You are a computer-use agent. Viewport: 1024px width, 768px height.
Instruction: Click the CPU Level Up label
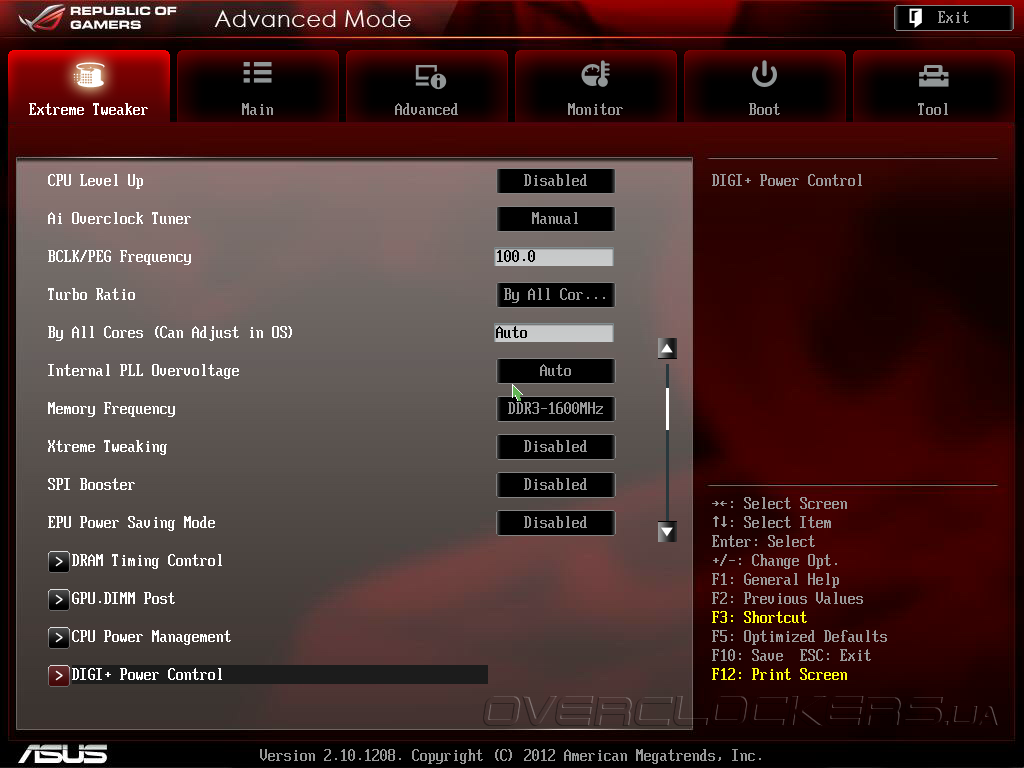point(95,181)
